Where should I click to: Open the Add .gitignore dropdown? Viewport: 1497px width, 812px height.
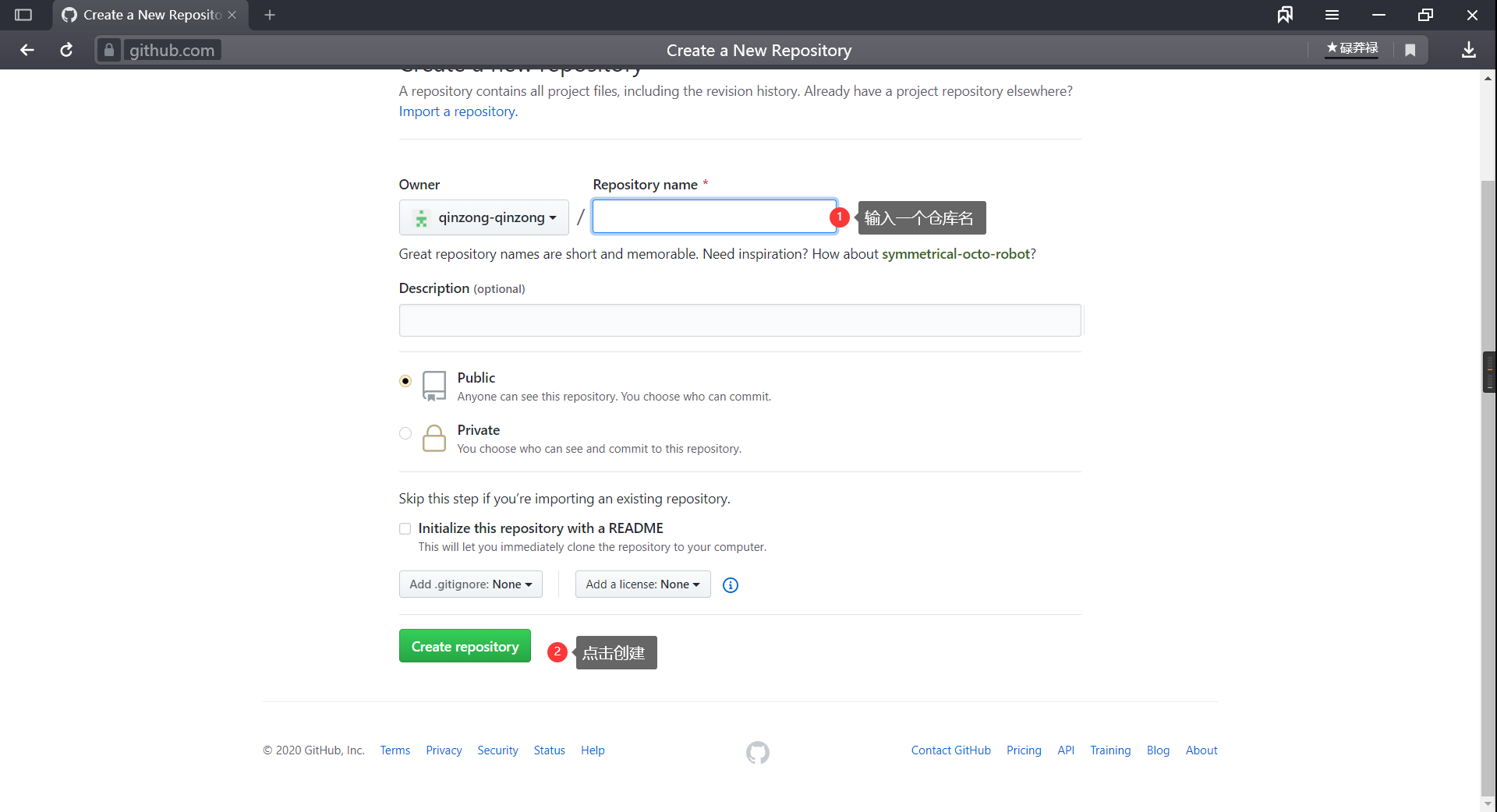coord(470,584)
